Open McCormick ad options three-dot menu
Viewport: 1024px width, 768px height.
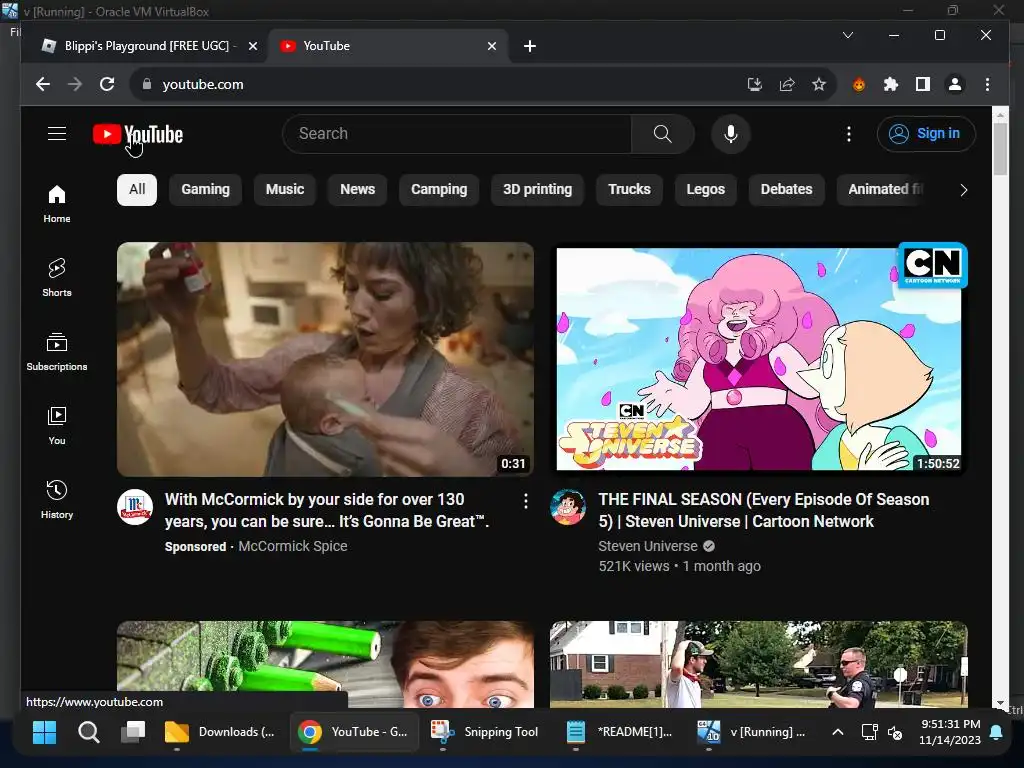pos(526,501)
